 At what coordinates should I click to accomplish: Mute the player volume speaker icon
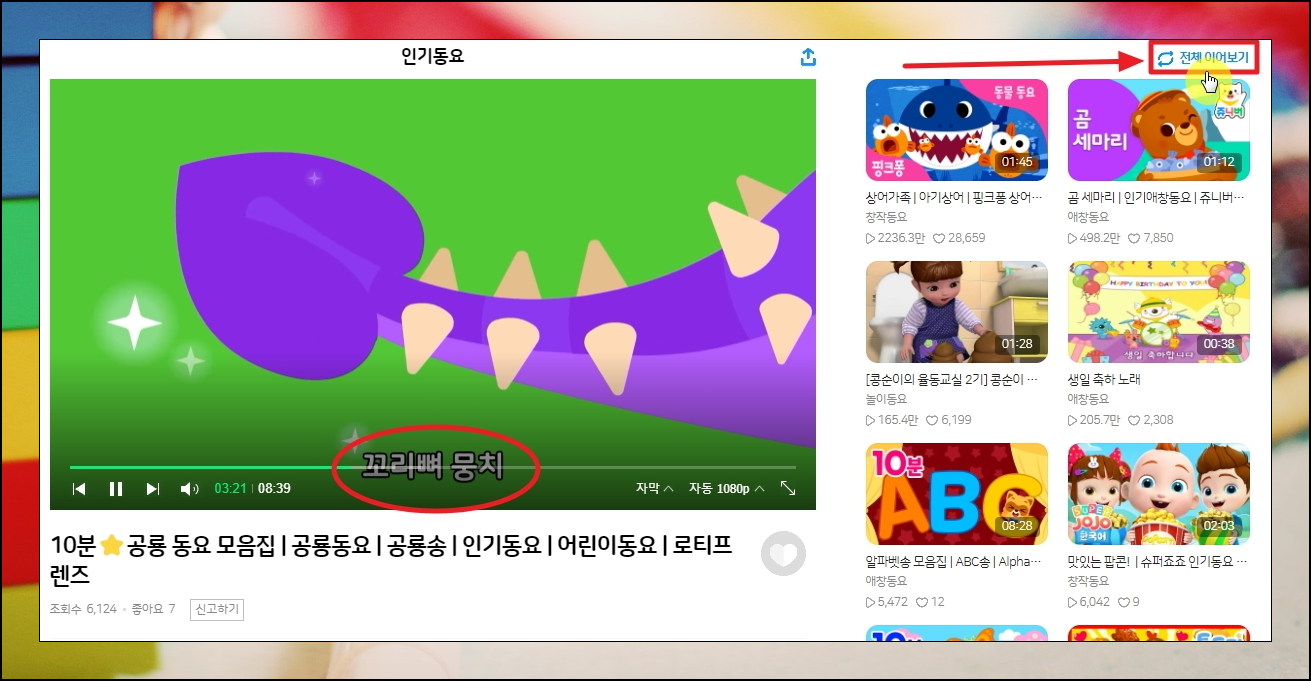click(189, 489)
